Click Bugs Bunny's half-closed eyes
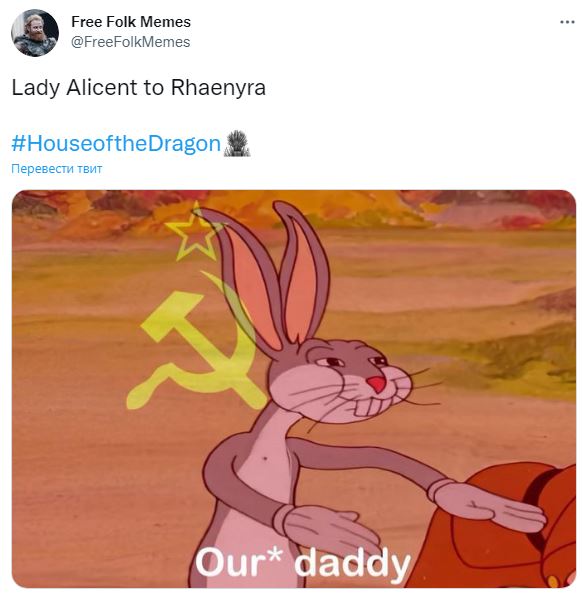 point(352,362)
